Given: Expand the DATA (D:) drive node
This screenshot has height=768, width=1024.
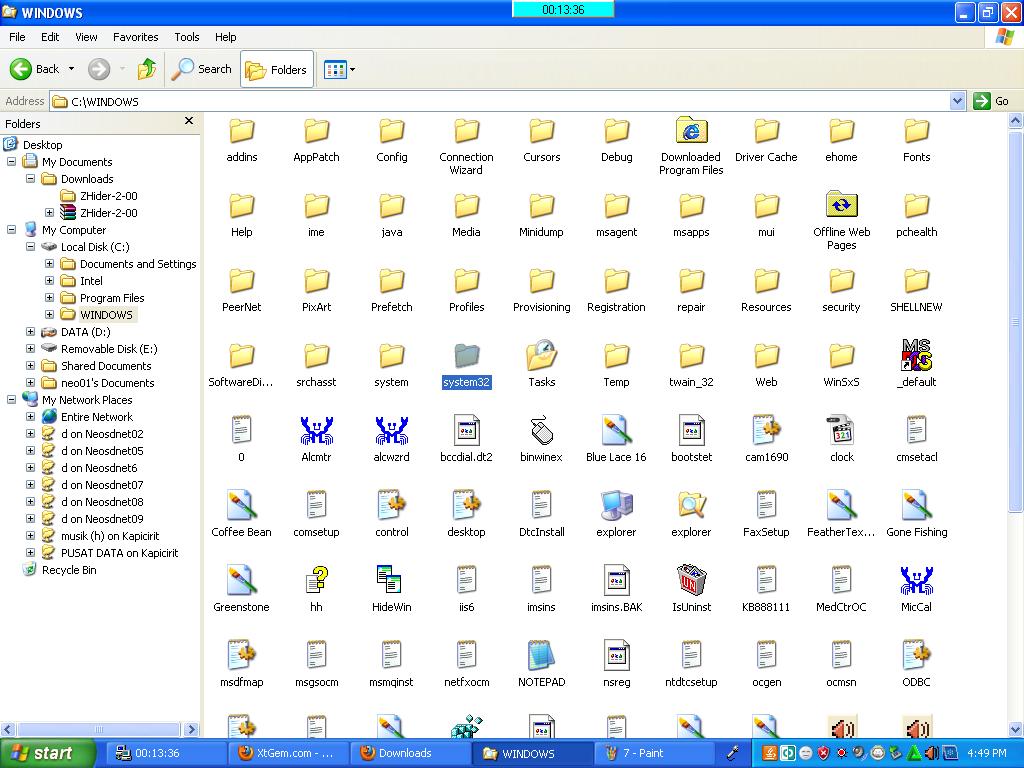Looking at the screenshot, I should click(30, 332).
